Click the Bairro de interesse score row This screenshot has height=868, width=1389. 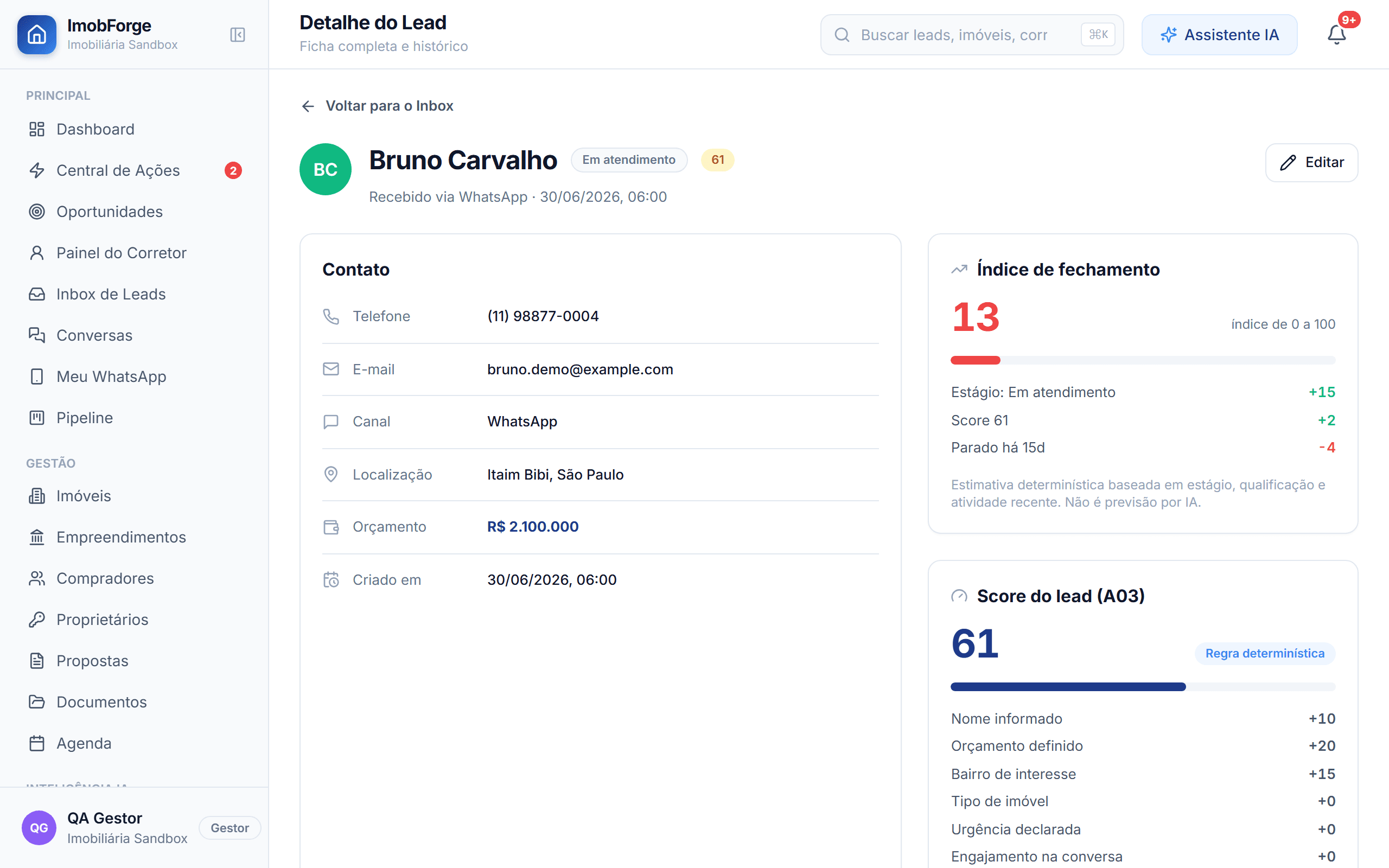click(x=1143, y=774)
